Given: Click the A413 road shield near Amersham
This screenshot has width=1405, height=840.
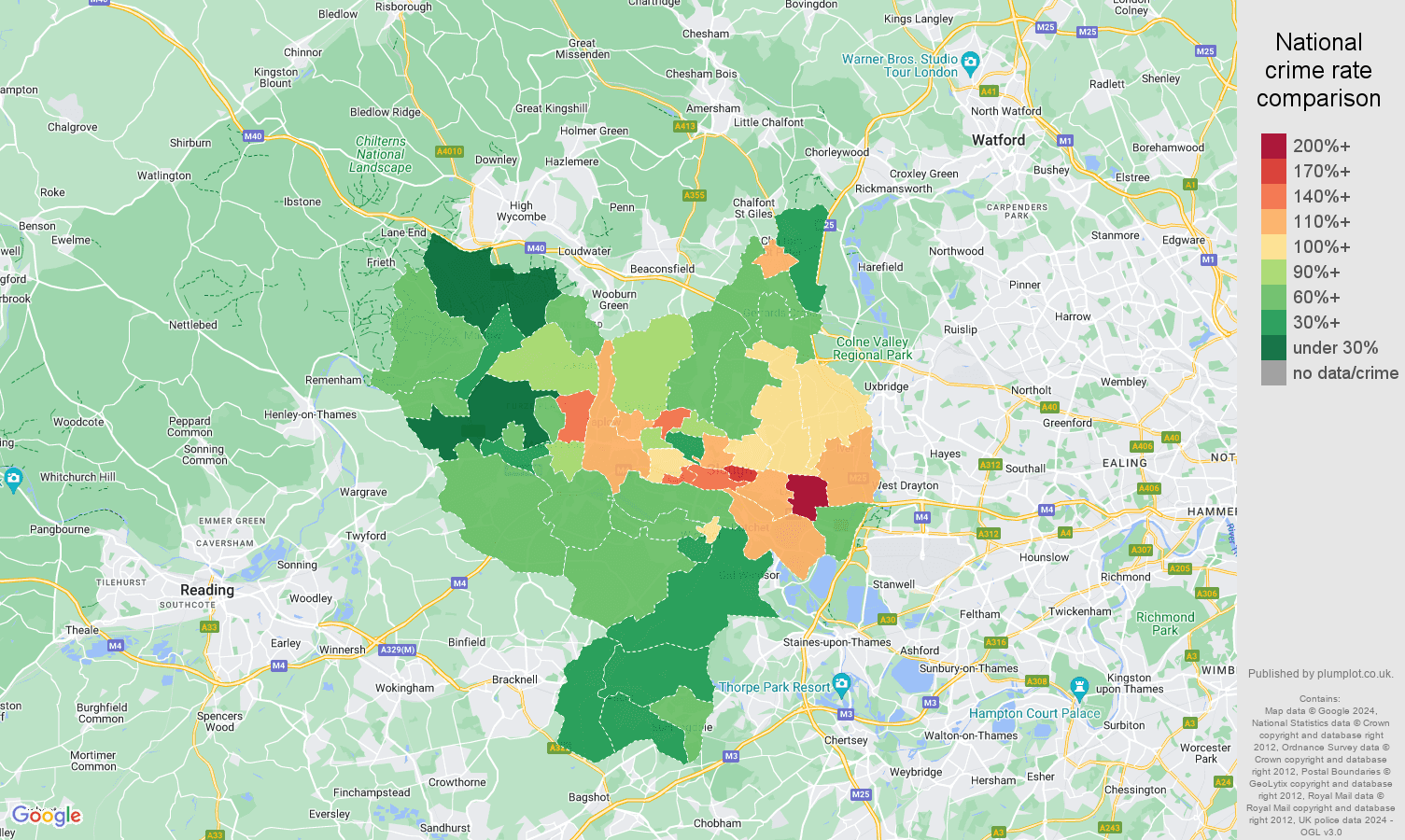Looking at the screenshot, I should (x=684, y=126).
